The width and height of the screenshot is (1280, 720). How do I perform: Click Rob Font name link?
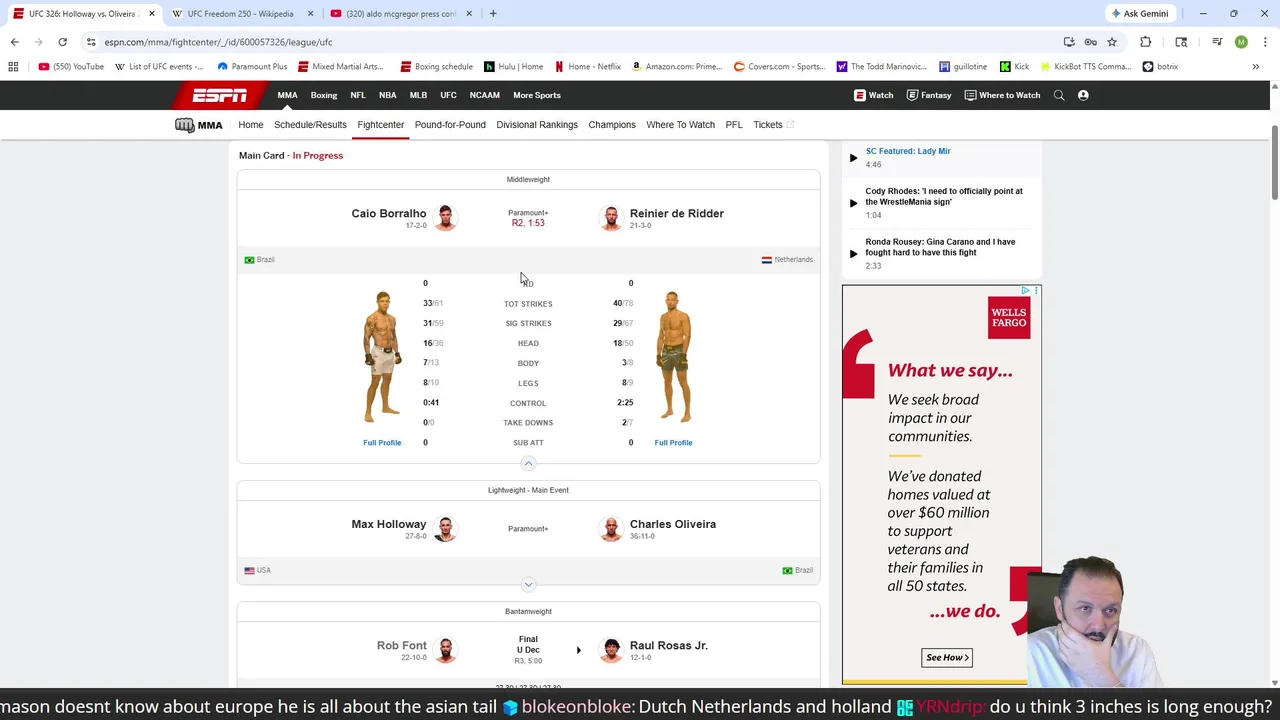tap(402, 645)
